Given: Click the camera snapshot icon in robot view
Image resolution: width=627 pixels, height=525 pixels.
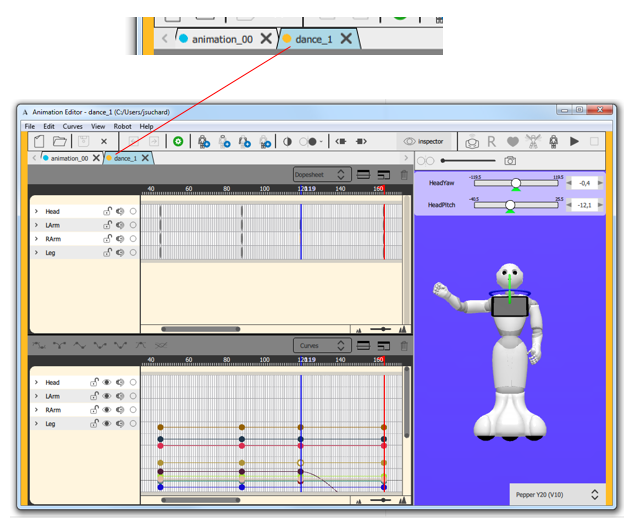Looking at the screenshot, I should pos(510,161).
